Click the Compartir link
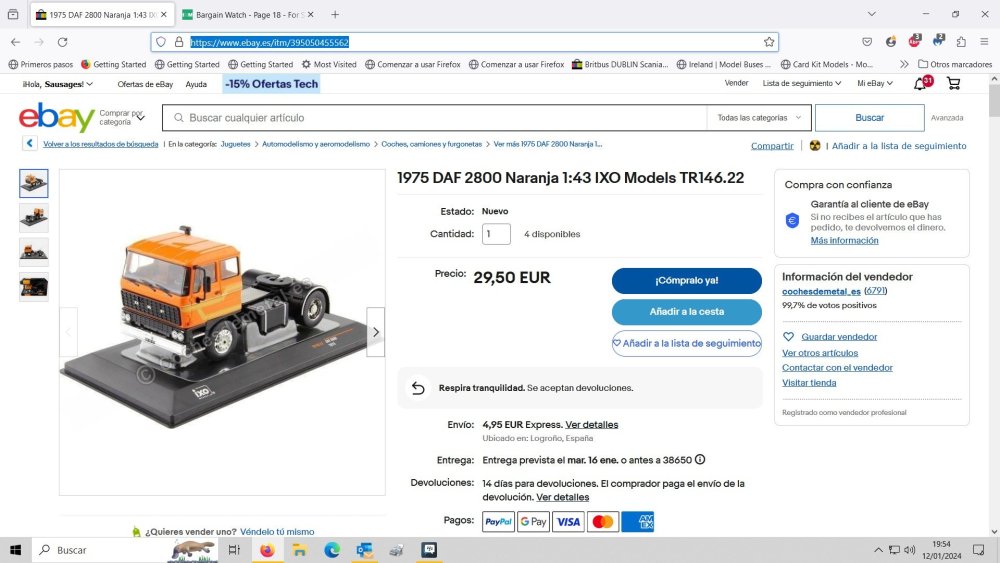The height and width of the screenshot is (563, 1000). [772, 146]
